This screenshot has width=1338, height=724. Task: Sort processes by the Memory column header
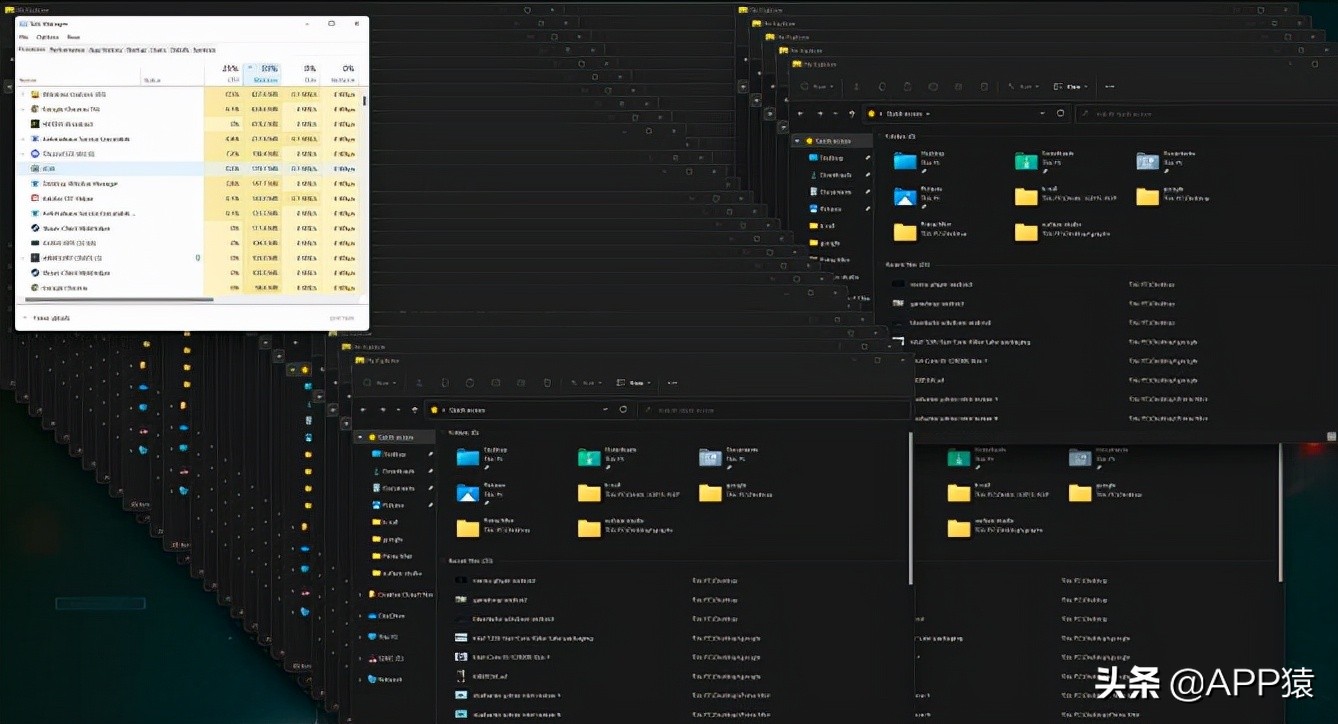pyautogui.click(x=265, y=74)
